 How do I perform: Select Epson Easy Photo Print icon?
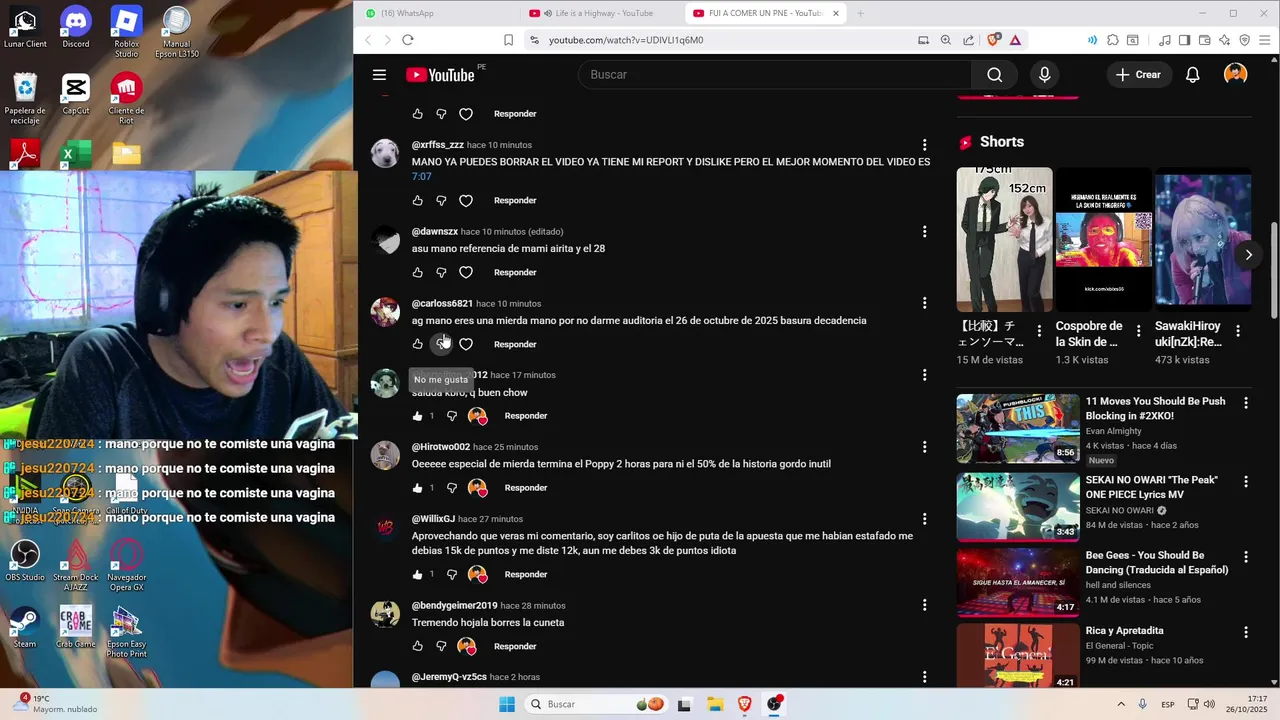pos(126,632)
